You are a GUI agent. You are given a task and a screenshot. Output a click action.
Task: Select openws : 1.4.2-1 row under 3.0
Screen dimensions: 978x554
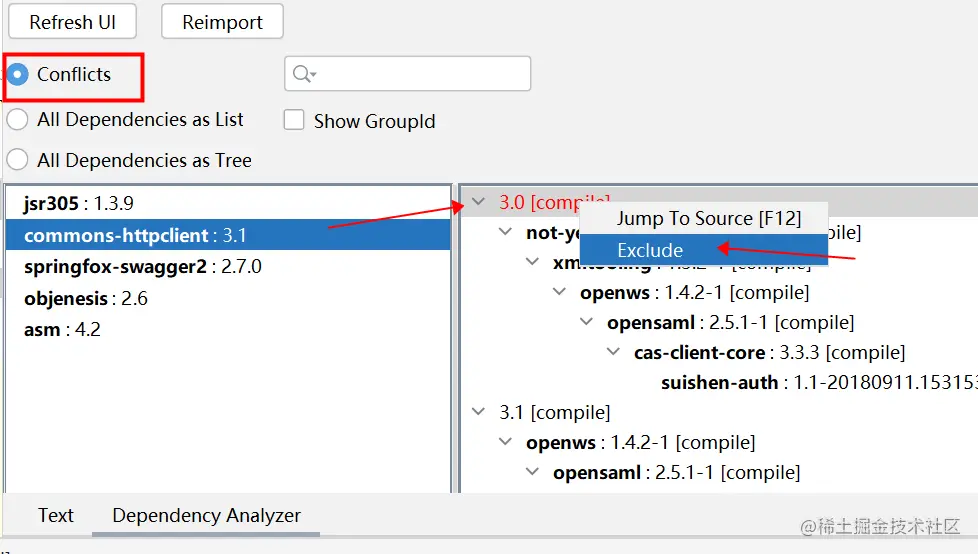point(694,293)
